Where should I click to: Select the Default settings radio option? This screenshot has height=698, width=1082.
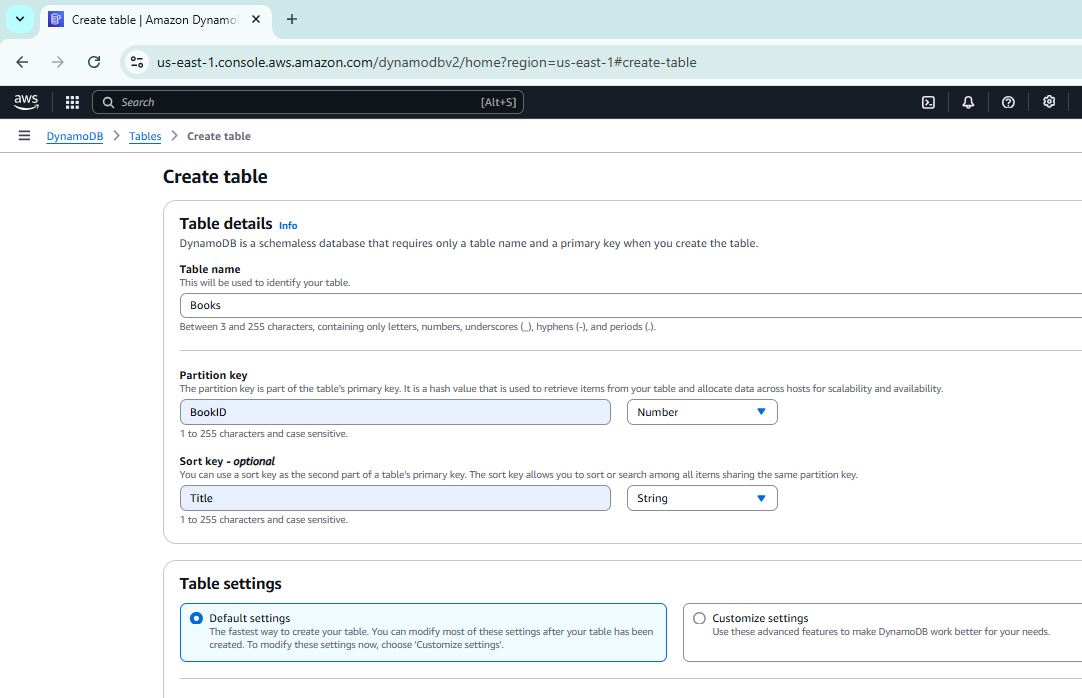tap(197, 618)
